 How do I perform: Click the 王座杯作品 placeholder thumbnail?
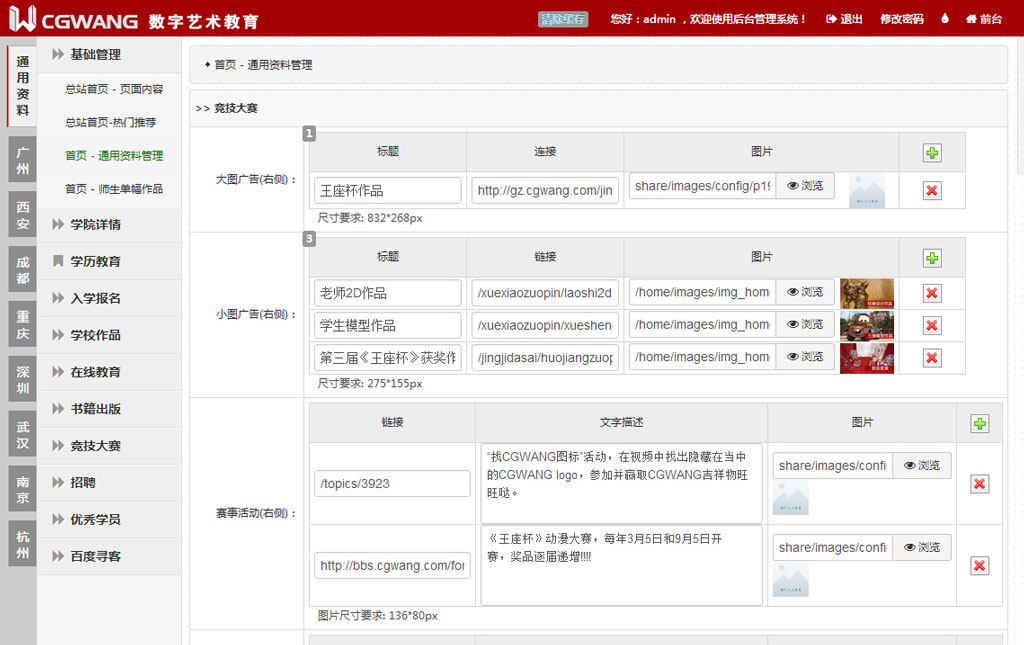(x=867, y=191)
